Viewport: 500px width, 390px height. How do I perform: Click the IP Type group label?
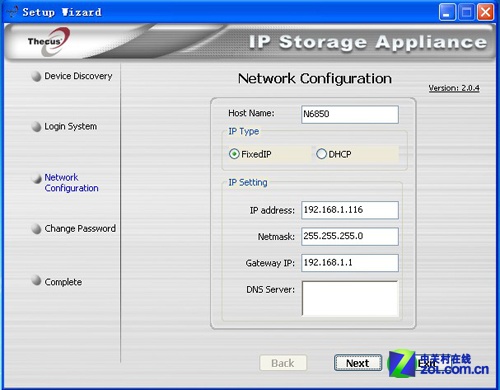(244, 131)
